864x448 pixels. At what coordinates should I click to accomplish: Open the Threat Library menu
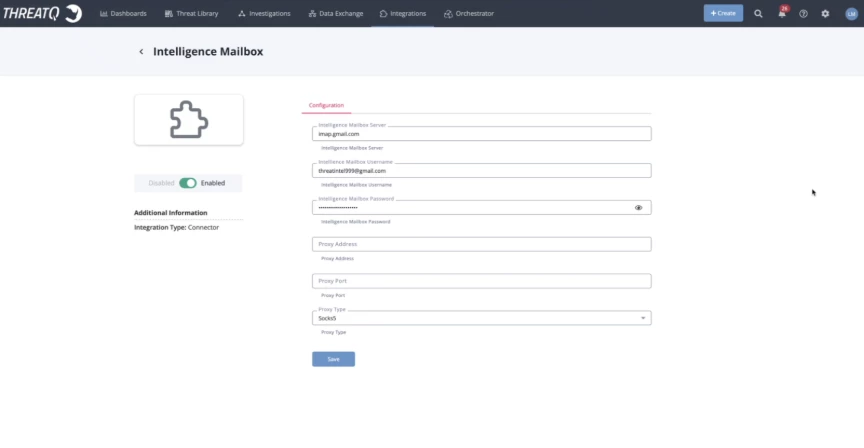coord(191,13)
